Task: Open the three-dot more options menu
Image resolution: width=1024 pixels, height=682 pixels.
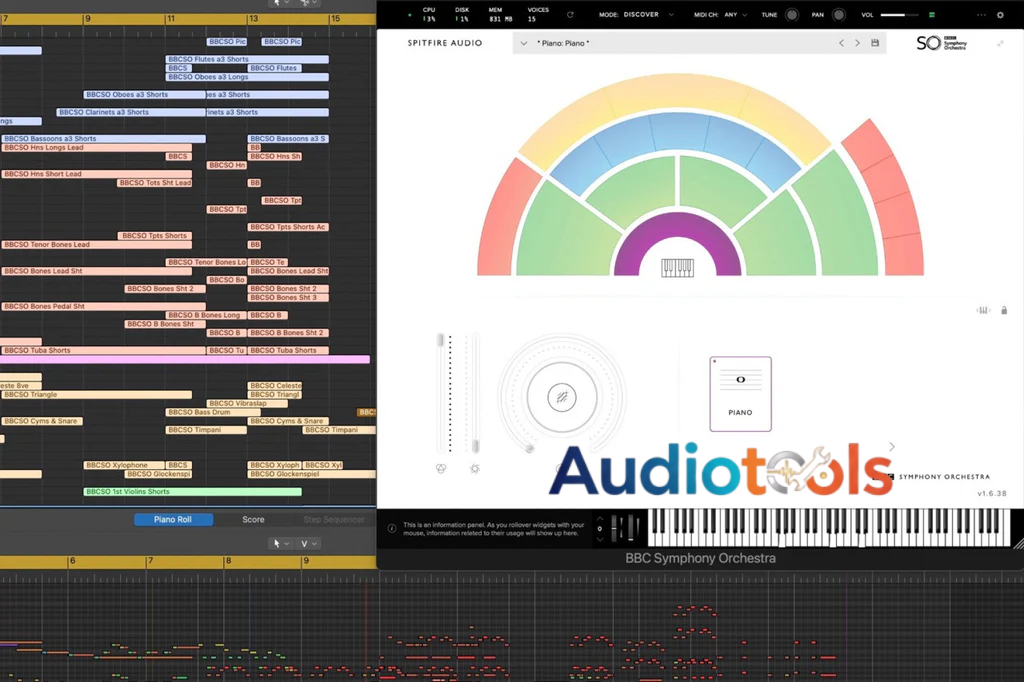Action: pyautogui.click(x=981, y=14)
